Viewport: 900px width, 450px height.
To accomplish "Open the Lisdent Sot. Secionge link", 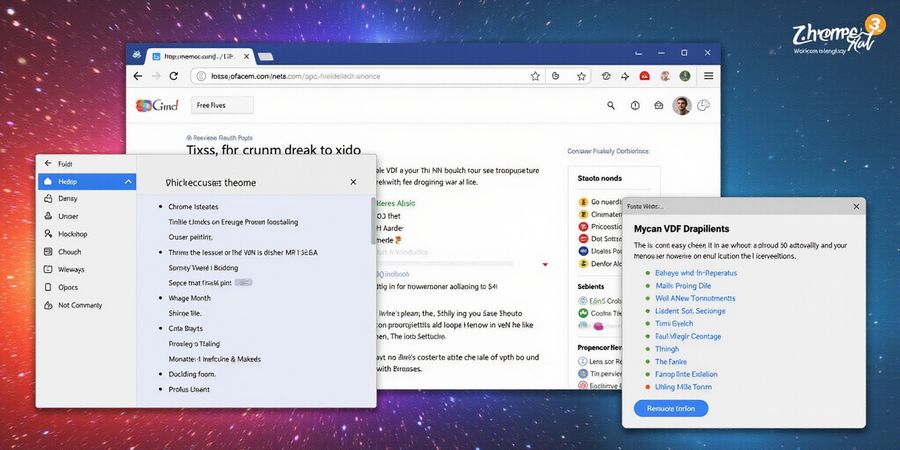I will point(690,311).
